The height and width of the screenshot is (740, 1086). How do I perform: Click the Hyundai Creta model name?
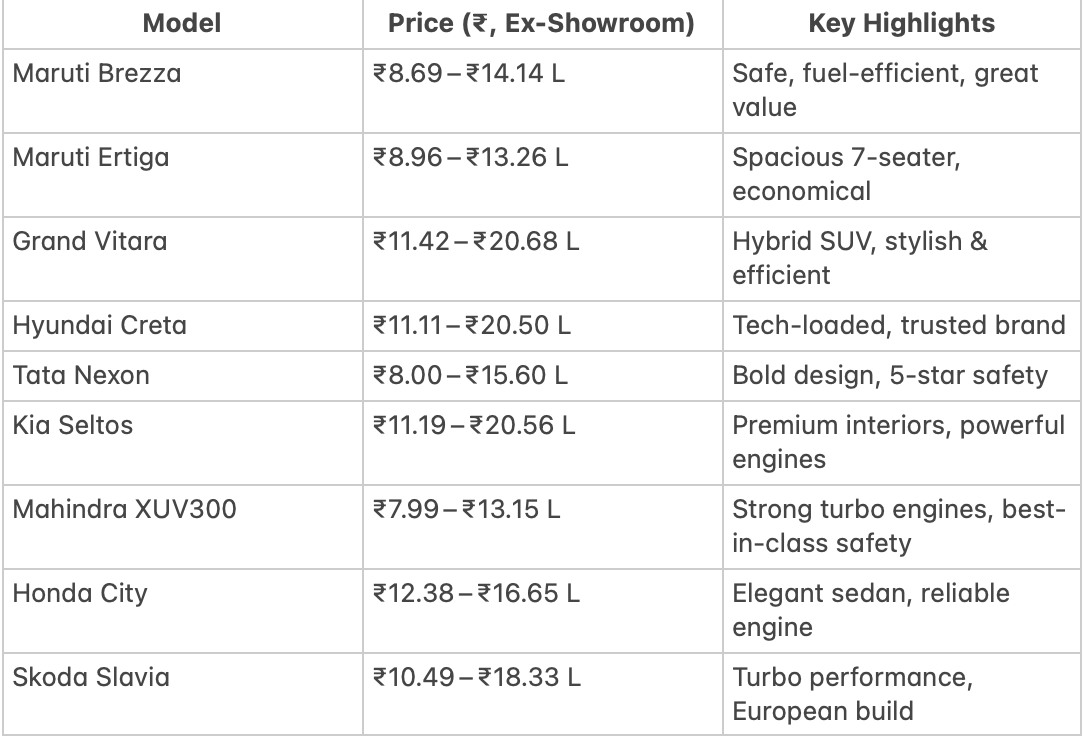pyautogui.click(x=100, y=325)
